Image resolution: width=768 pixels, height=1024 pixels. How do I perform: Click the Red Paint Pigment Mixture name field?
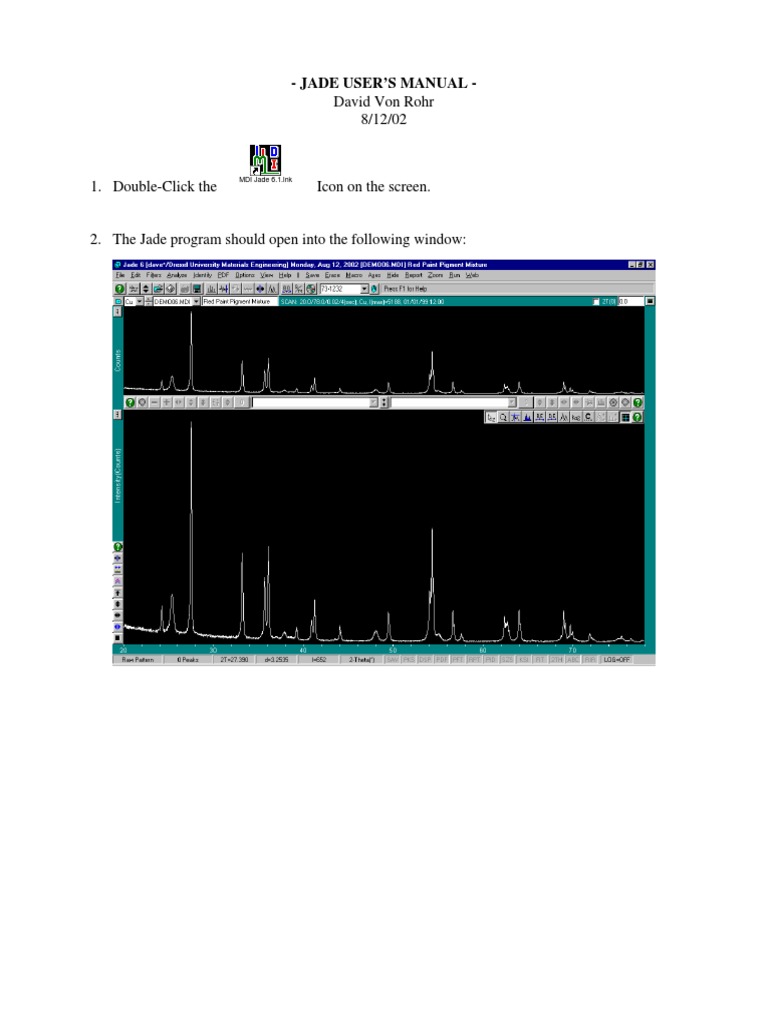[x=240, y=301]
